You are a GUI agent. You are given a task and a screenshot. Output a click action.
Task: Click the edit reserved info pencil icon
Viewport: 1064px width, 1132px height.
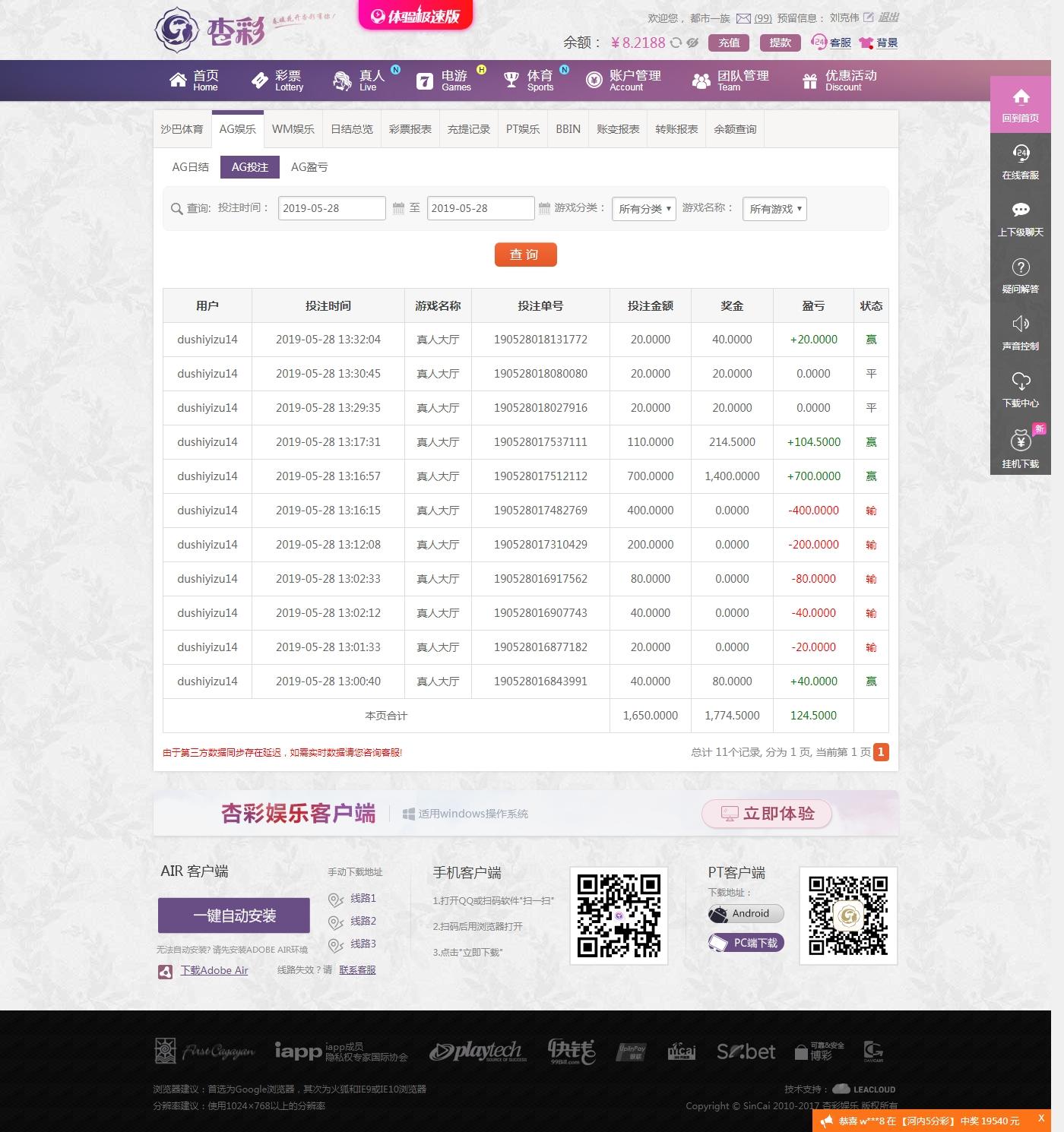(x=868, y=17)
